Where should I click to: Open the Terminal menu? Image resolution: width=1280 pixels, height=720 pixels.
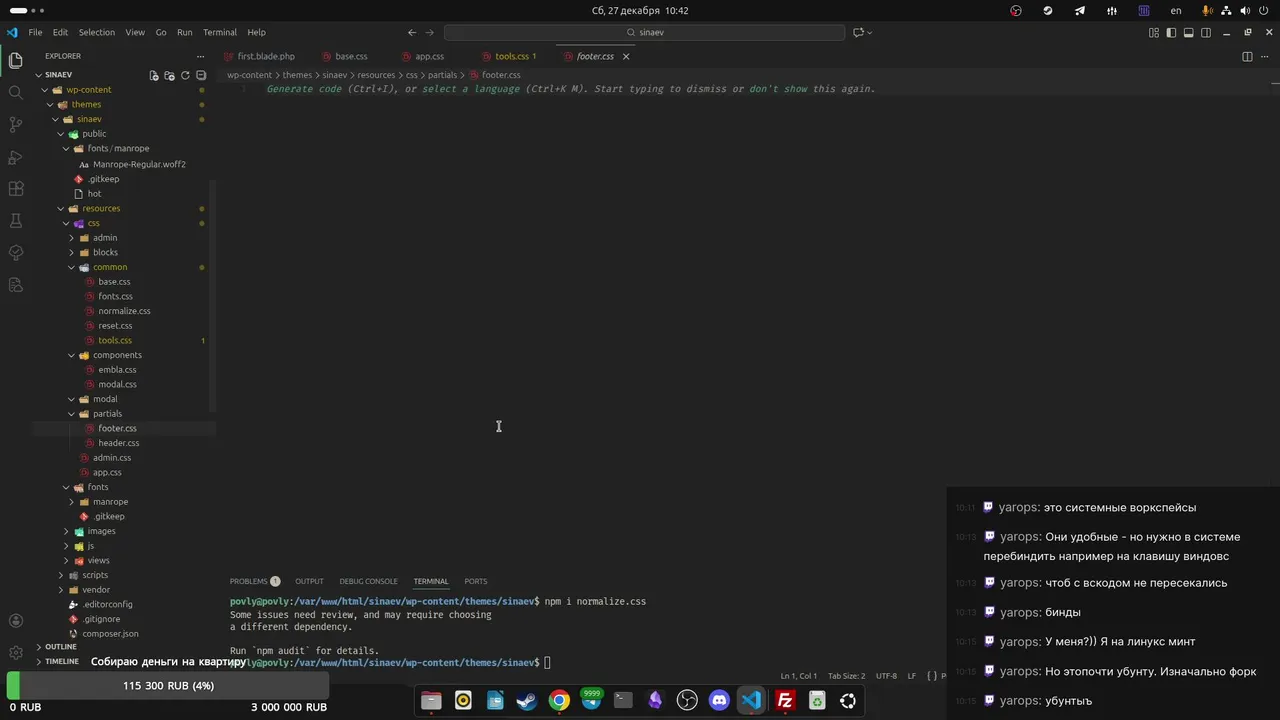(x=220, y=32)
